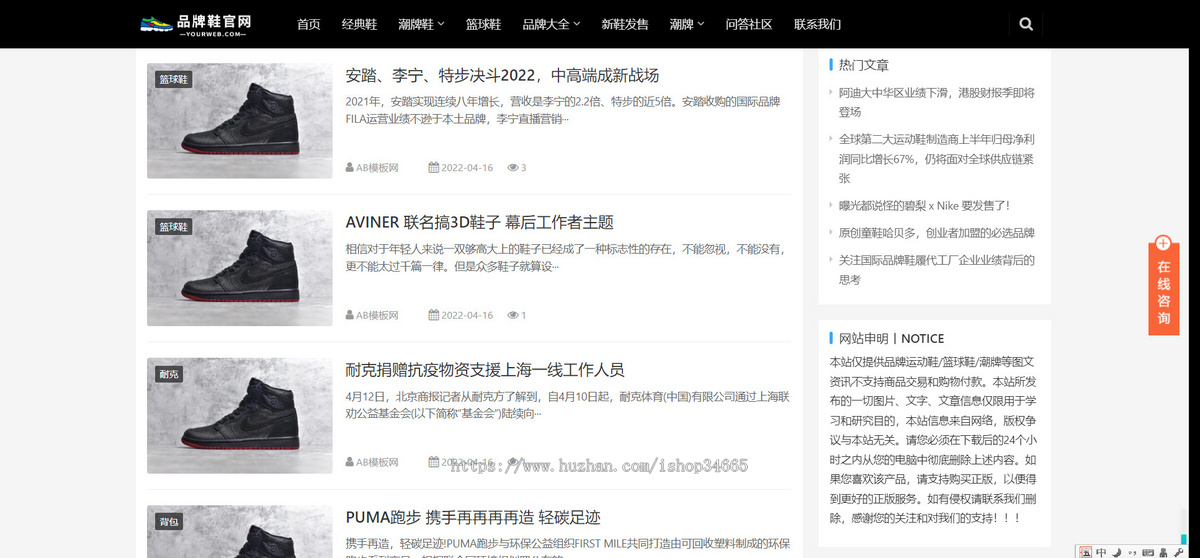The image size is (1200, 558).
Task: Open 问答社区 navigation item
Action: (749, 24)
